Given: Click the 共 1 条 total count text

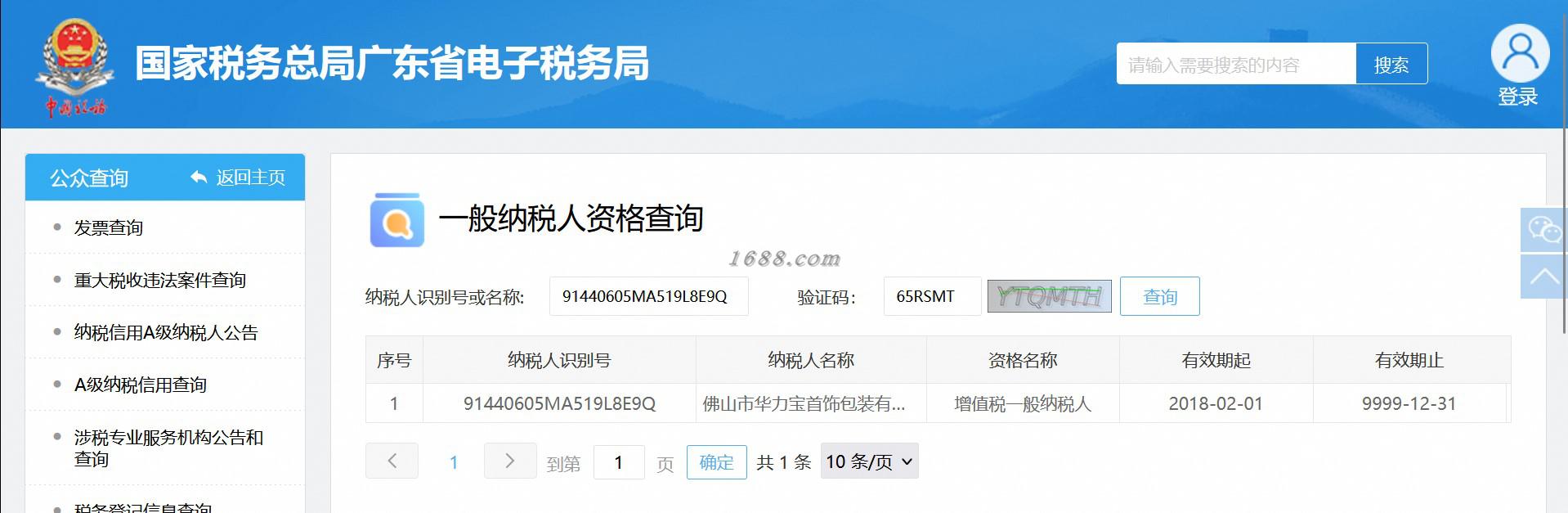Looking at the screenshot, I should pos(783,462).
